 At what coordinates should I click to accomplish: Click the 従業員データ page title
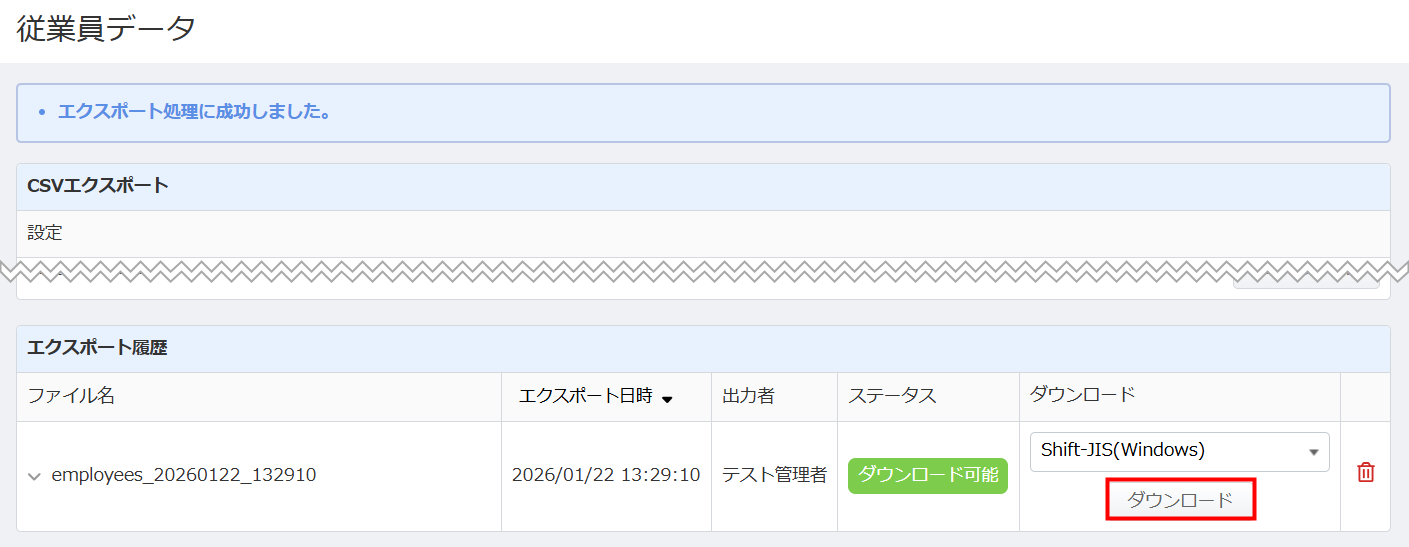tap(106, 29)
